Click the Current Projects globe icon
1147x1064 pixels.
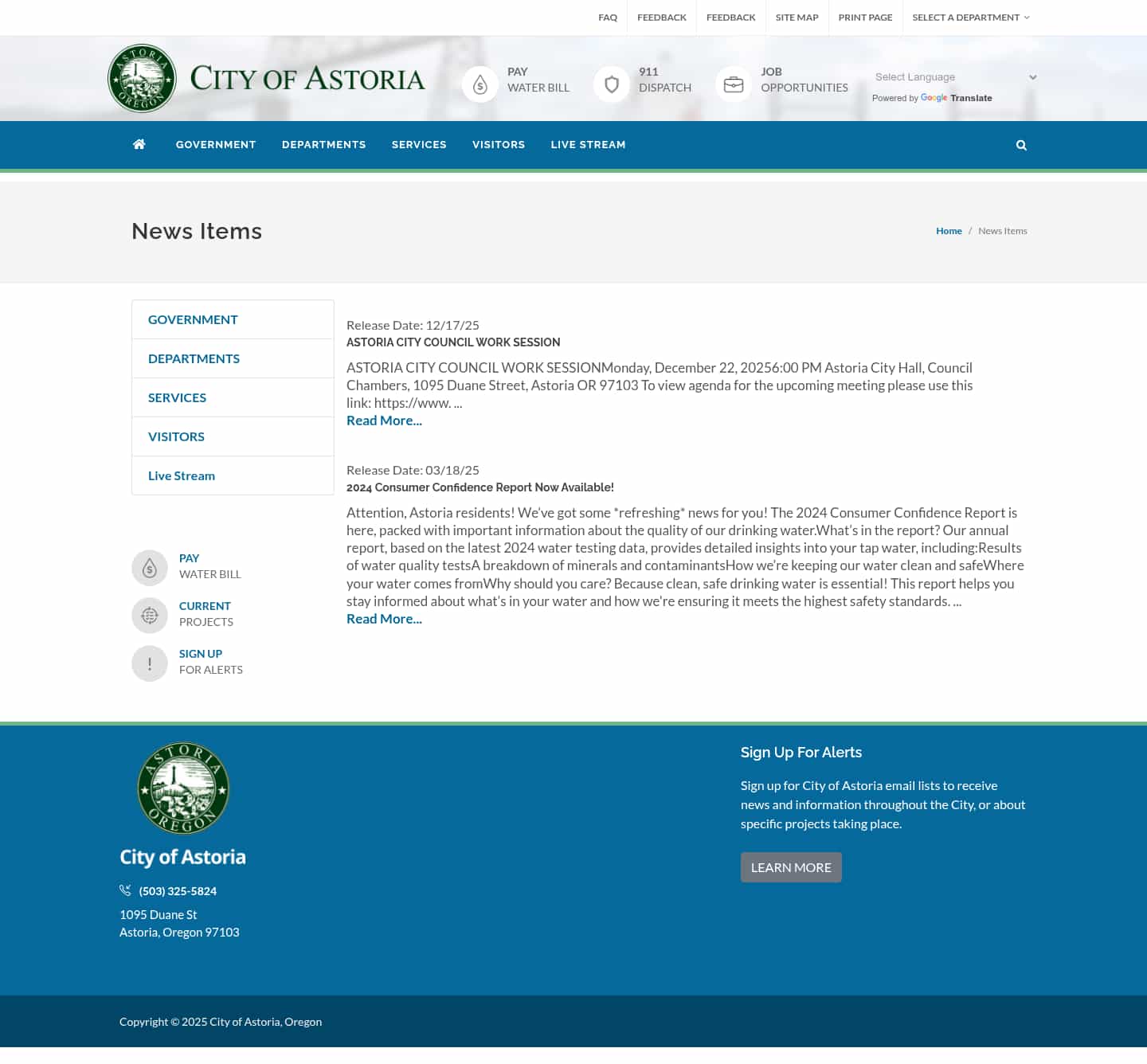pyautogui.click(x=150, y=615)
